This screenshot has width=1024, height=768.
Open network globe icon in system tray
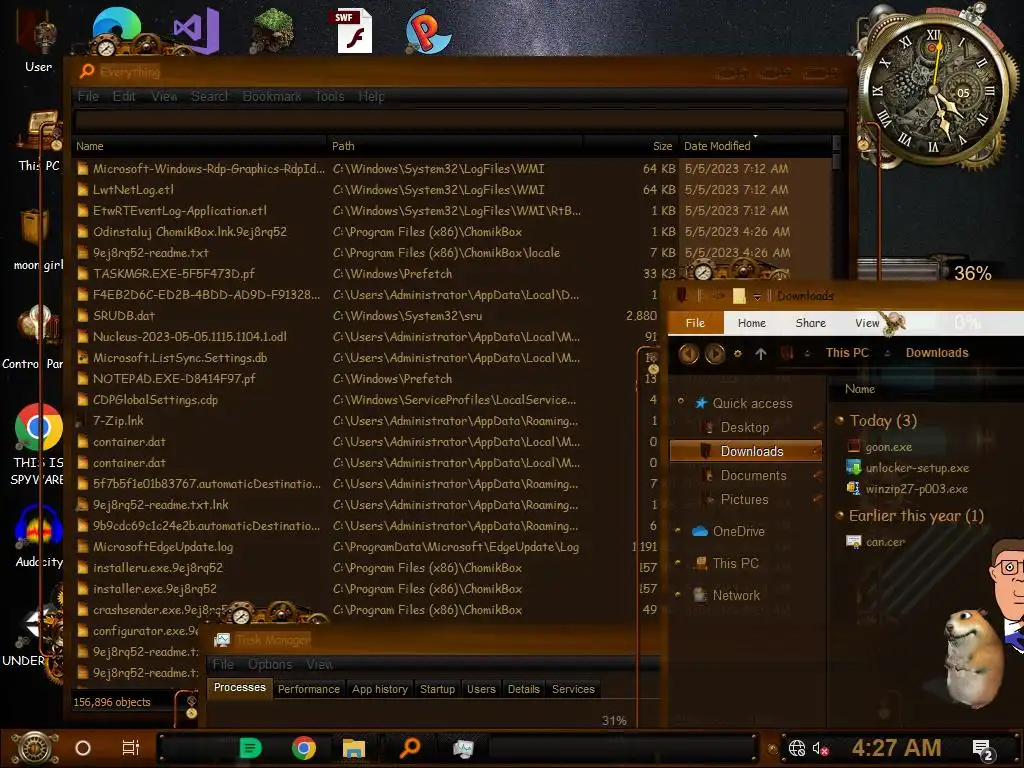[x=797, y=748]
